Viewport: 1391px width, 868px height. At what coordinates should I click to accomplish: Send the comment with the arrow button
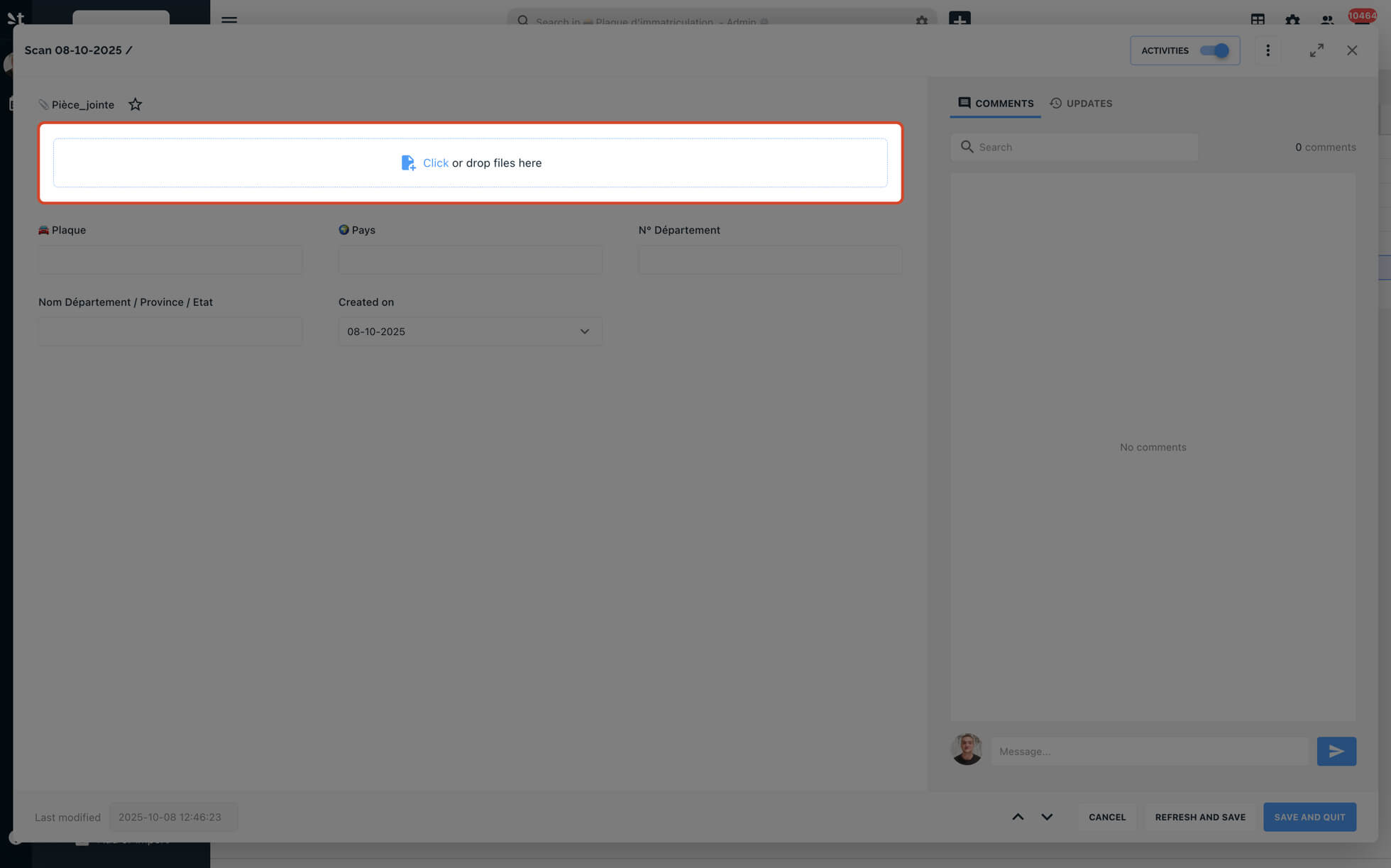[1336, 751]
